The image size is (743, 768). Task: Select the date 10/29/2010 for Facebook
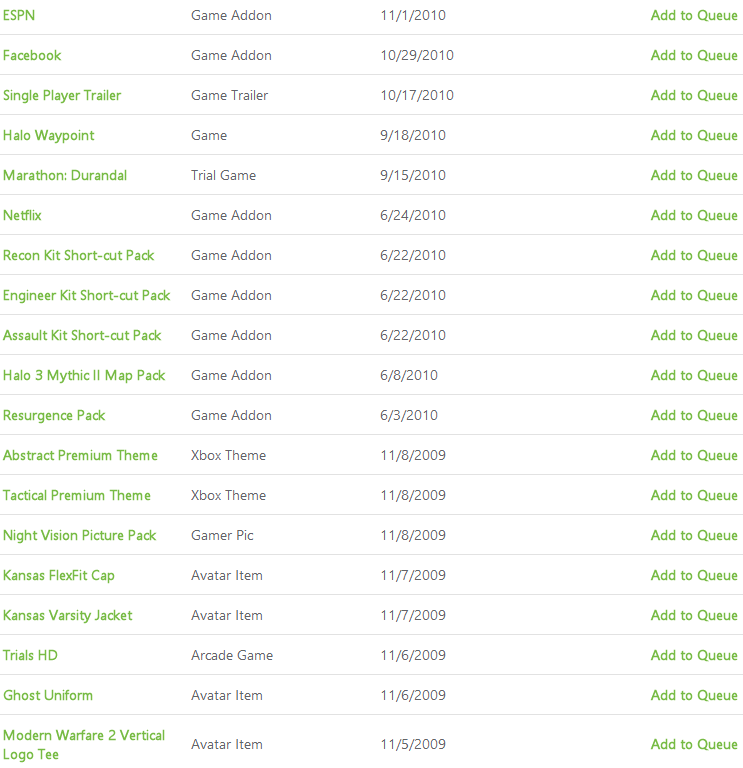[x=417, y=55]
